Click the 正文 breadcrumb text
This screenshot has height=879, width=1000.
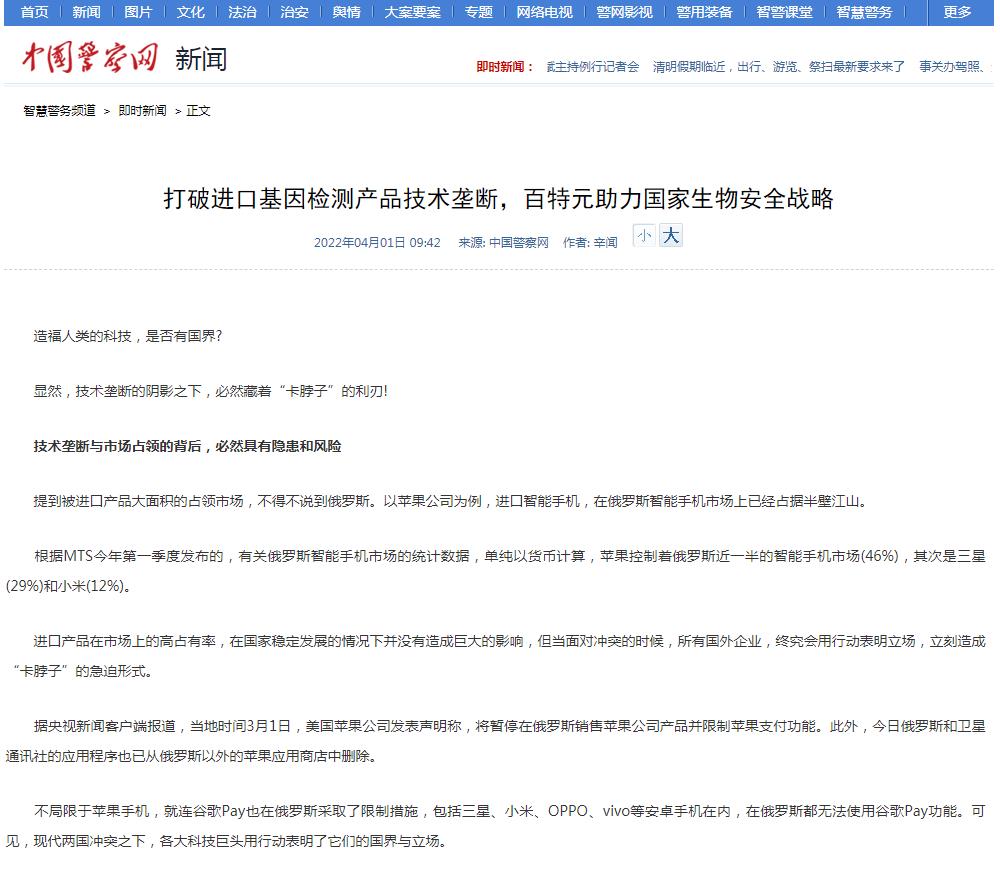(198, 111)
